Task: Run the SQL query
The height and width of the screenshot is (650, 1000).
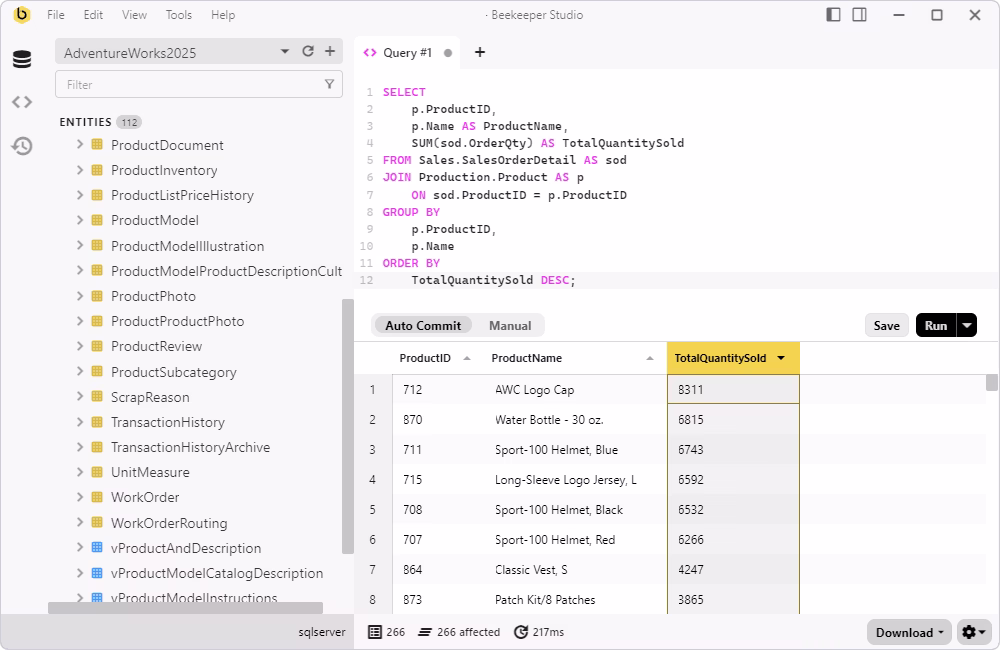Action: 936,325
